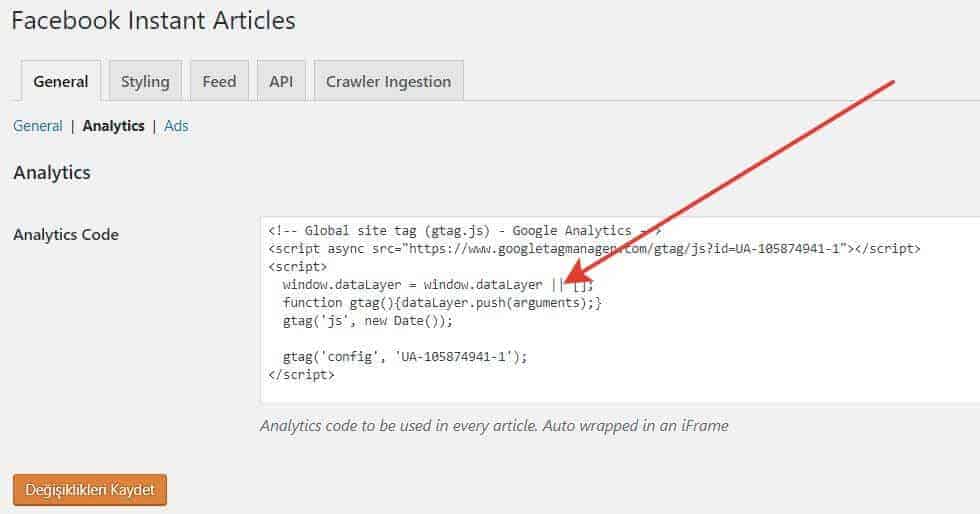
Task: Click the Analytics section heading
Action: (52, 173)
